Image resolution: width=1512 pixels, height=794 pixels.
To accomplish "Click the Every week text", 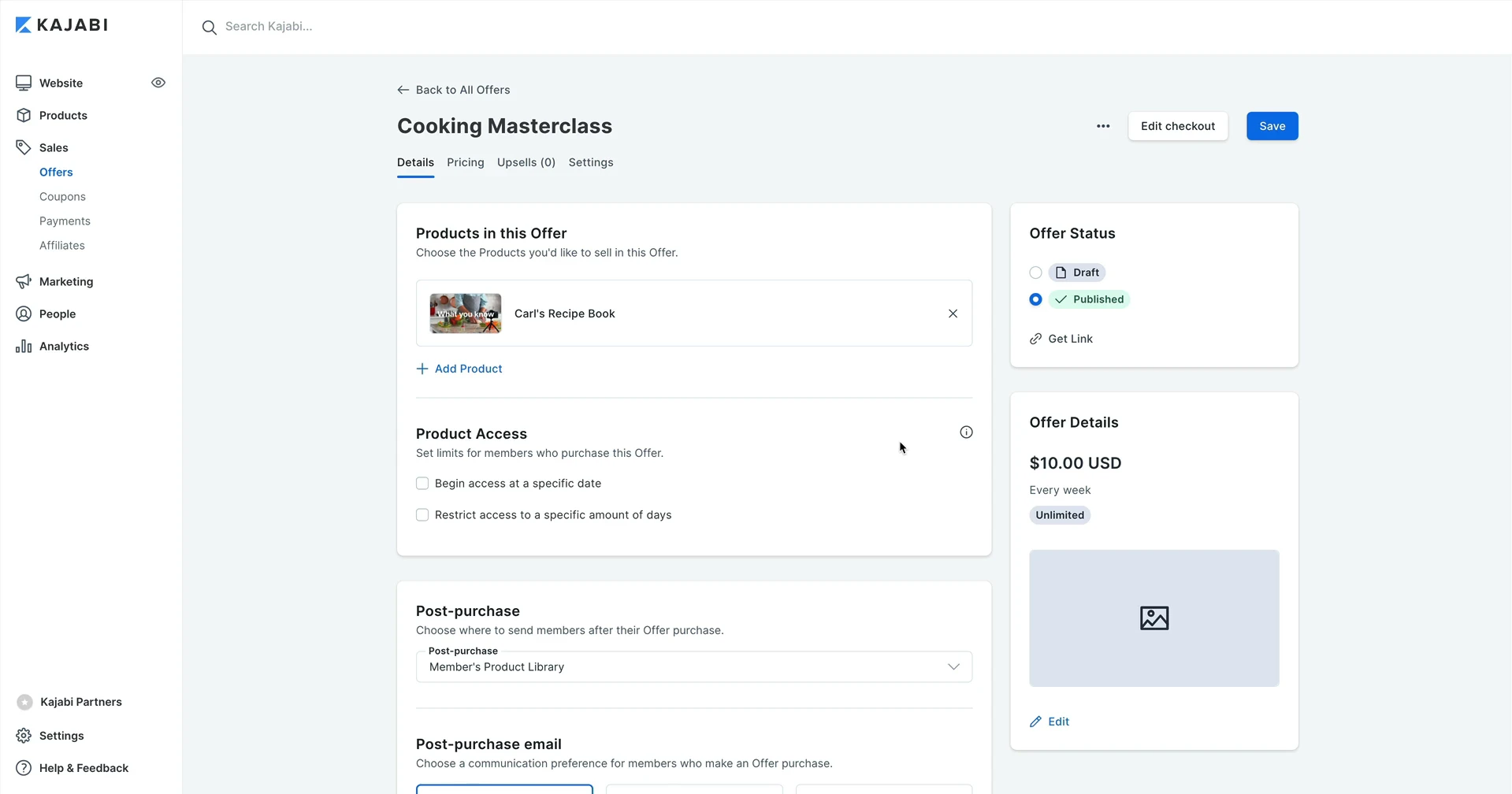I will pyautogui.click(x=1060, y=490).
